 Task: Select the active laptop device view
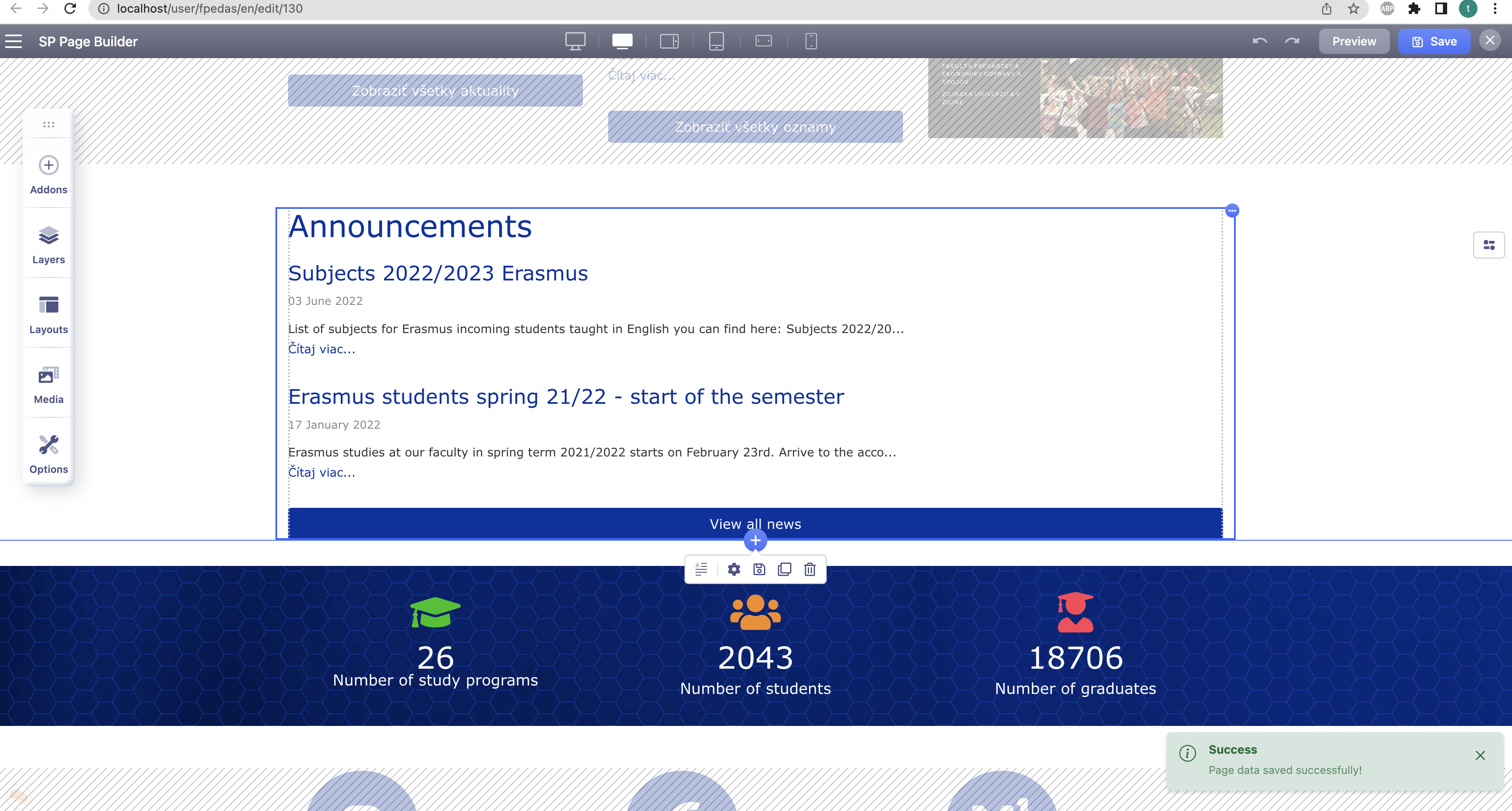[622, 41]
